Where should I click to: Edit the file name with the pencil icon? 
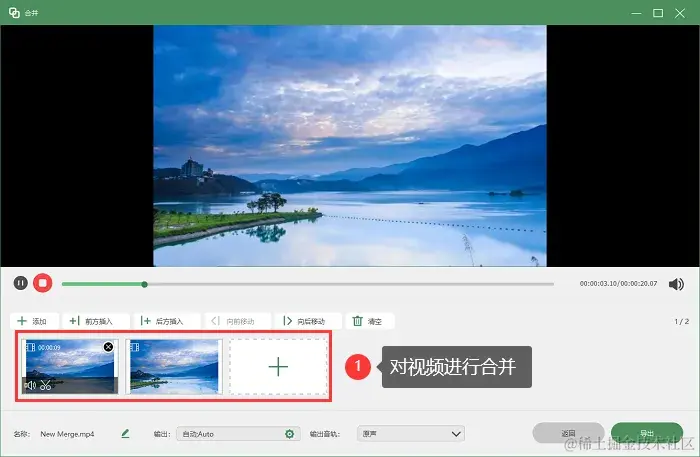pos(125,433)
